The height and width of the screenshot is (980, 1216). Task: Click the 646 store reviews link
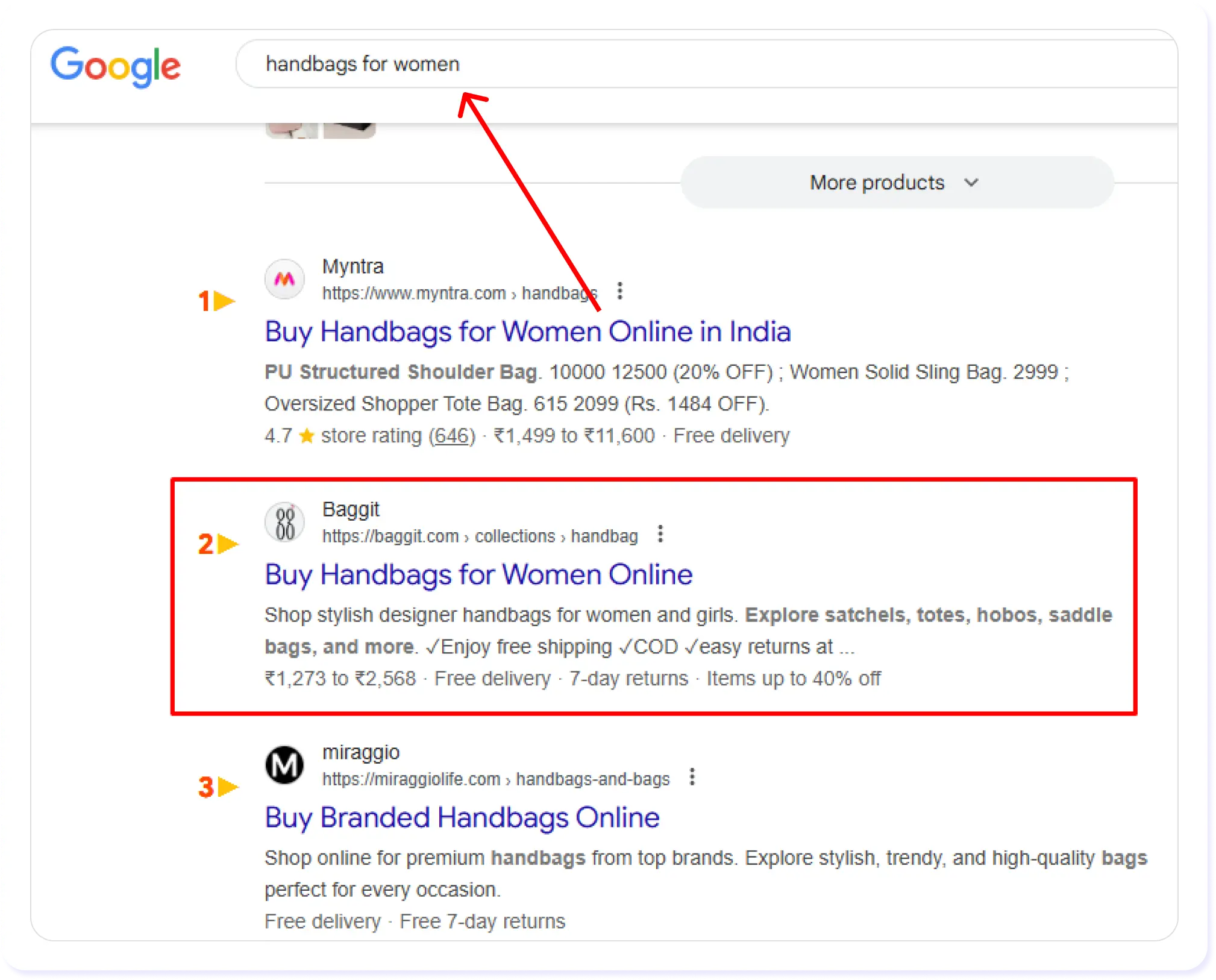[x=451, y=436]
